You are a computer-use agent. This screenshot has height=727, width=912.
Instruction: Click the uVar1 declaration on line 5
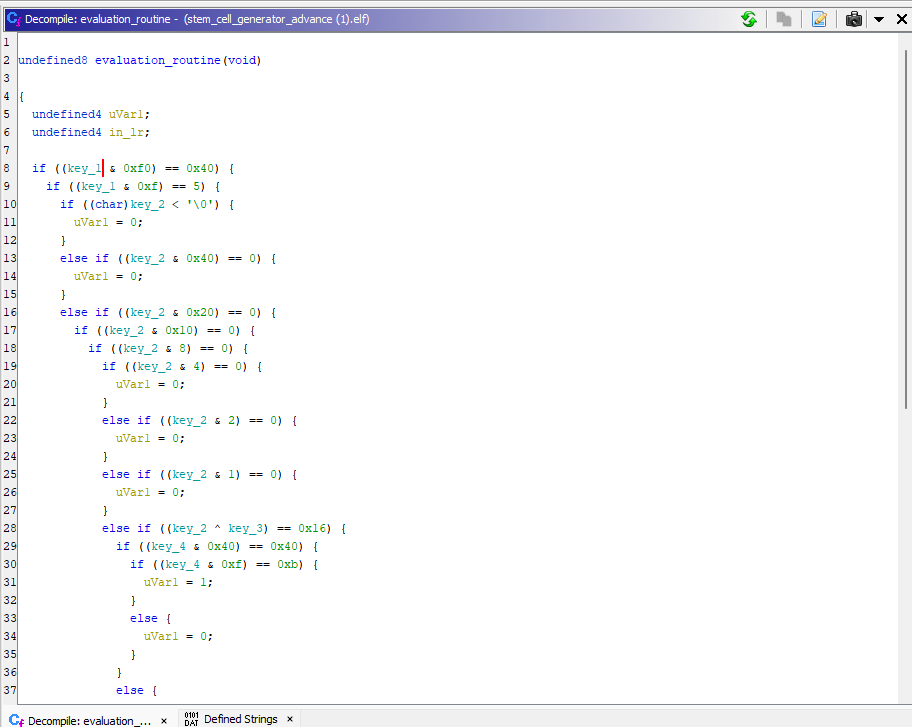pos(126,114)
